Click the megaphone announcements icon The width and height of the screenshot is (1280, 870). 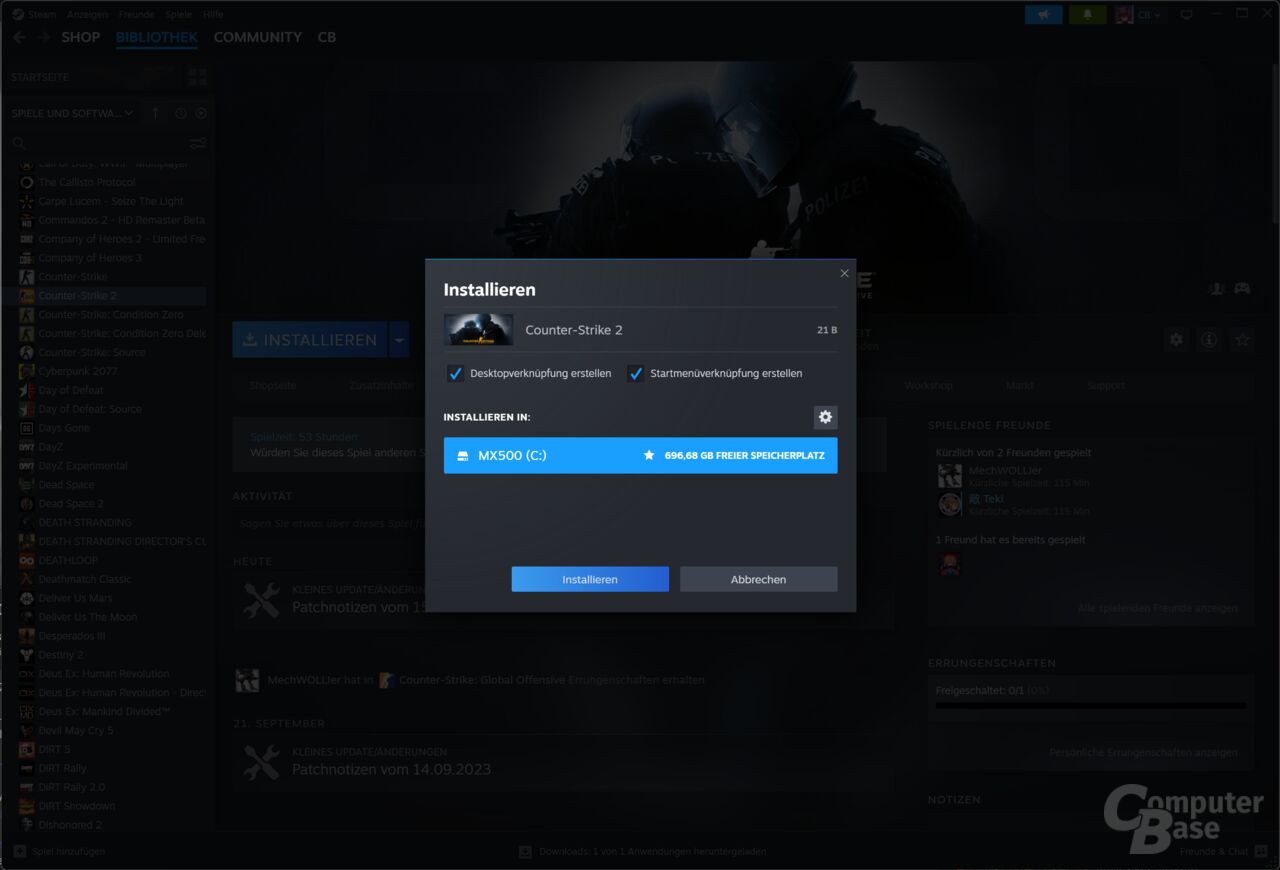(x=1044, y=15)
